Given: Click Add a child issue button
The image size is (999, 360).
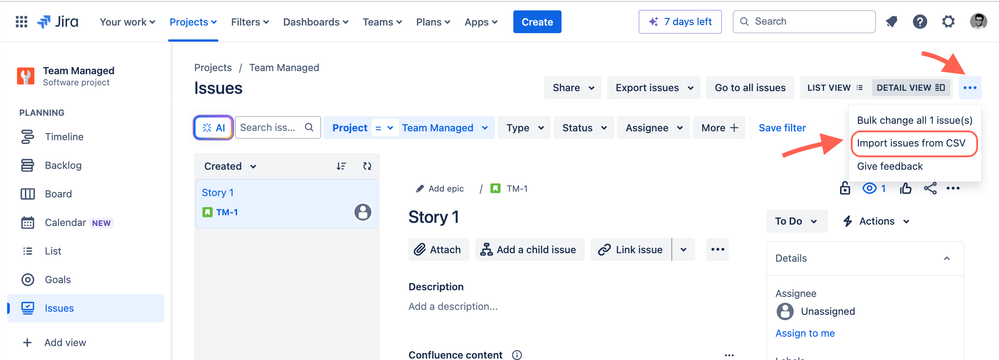Looking at the screenshot, I should pos(530,250).
